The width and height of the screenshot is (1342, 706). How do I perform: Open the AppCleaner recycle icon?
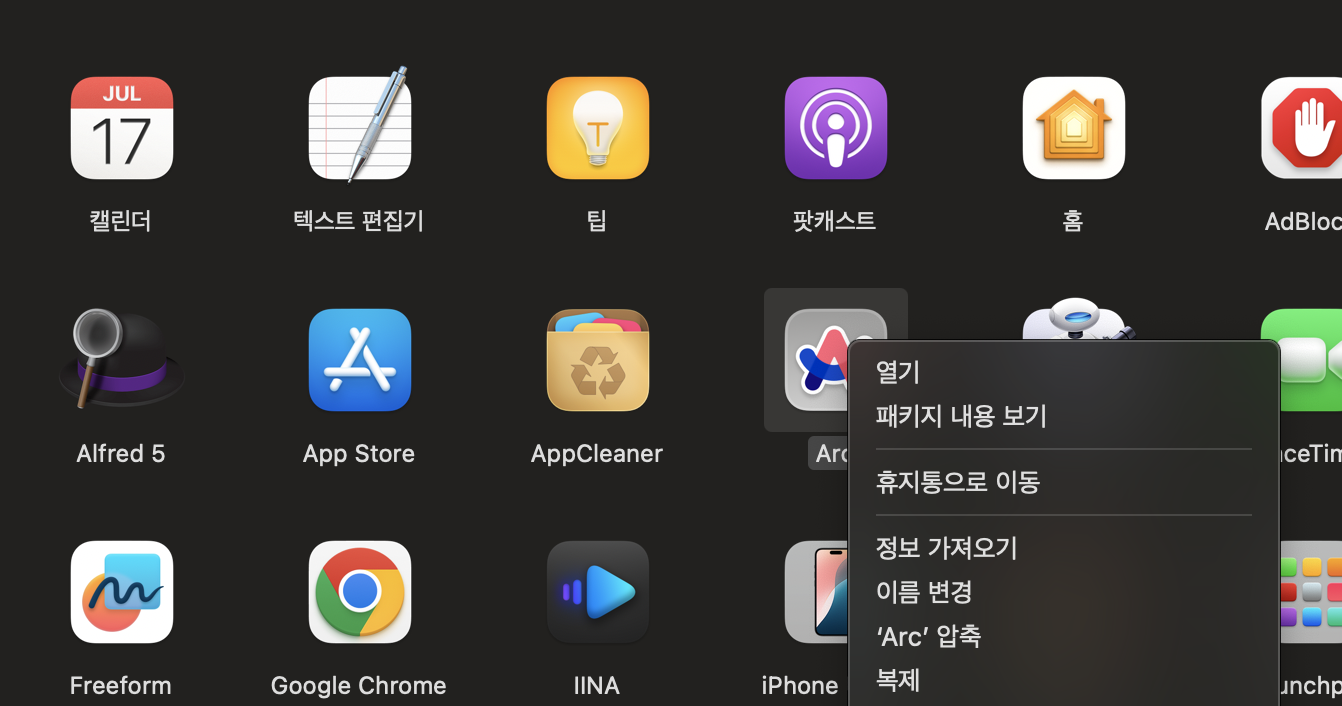598,360
